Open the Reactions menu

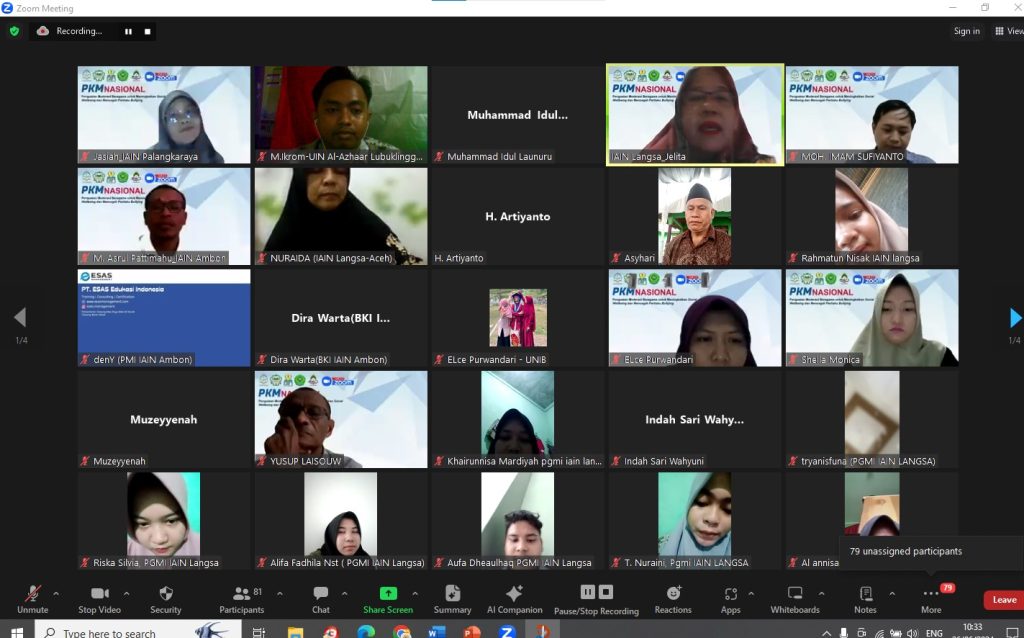click(x=673, y=598)
